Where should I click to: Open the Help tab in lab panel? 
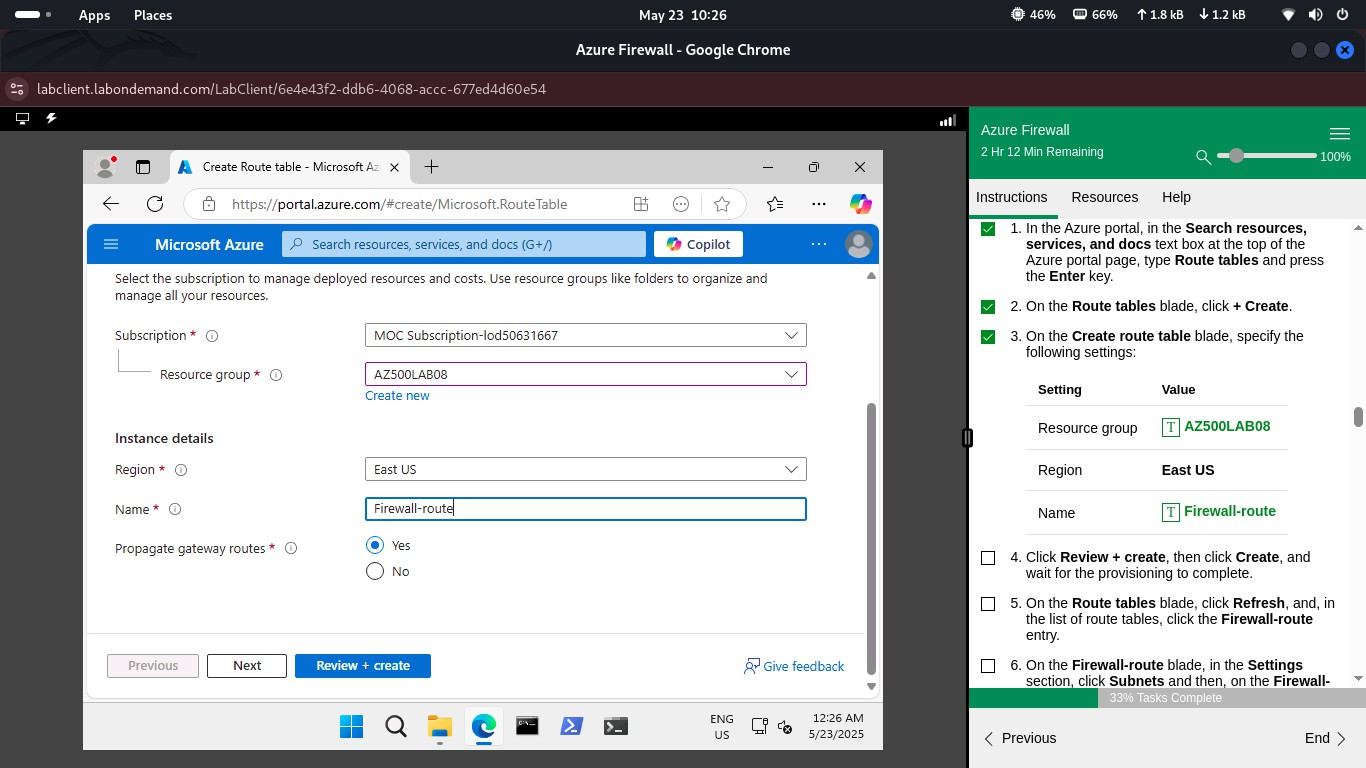point(1176,197)
